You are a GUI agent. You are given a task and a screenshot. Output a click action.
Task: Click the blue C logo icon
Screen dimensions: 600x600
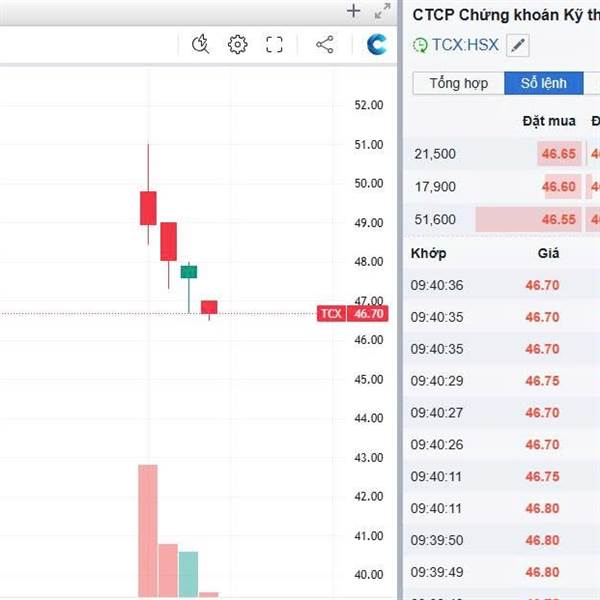point(377,44)
